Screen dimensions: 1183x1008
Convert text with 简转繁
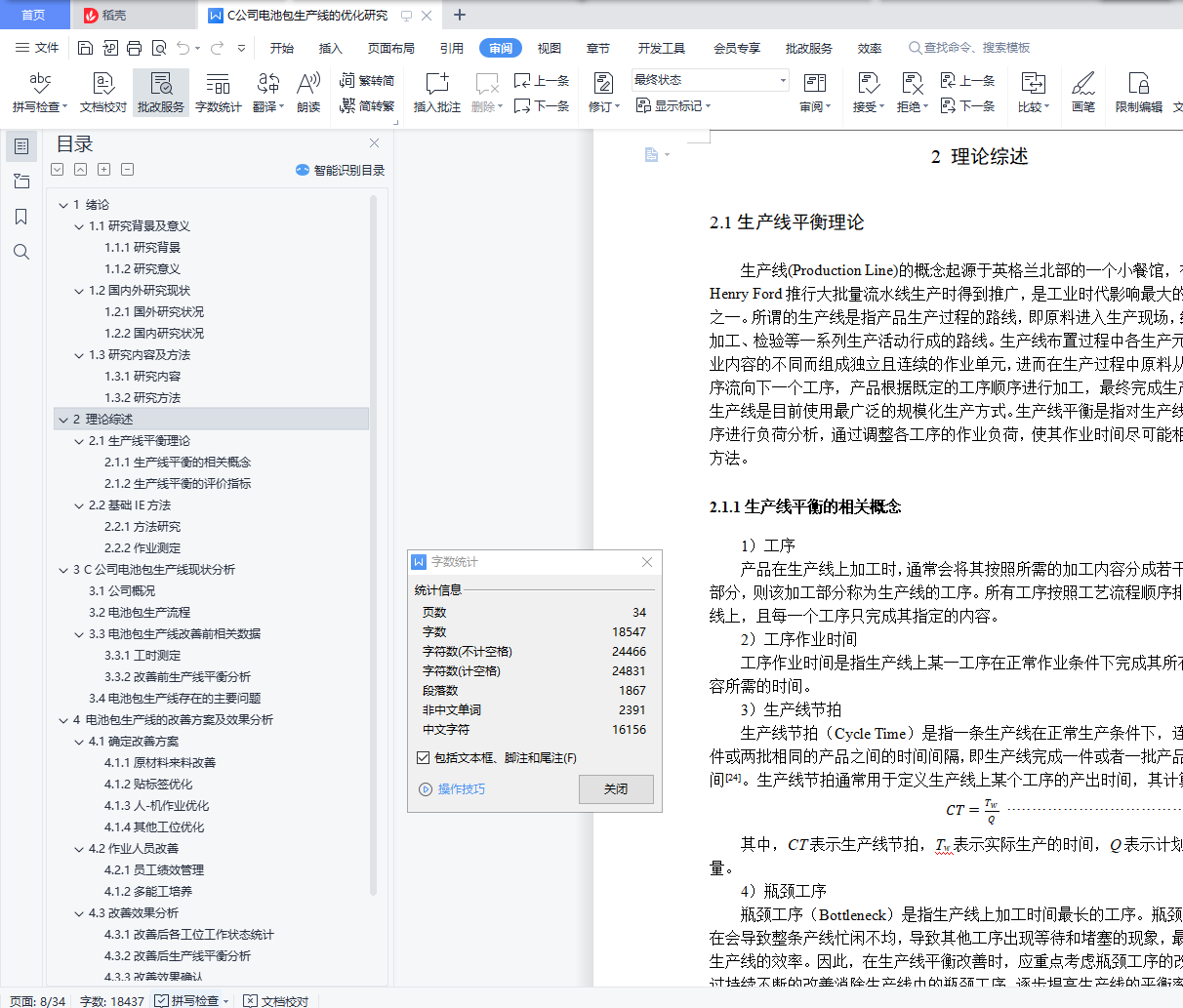pyautogui.click(x=367, y=105)
